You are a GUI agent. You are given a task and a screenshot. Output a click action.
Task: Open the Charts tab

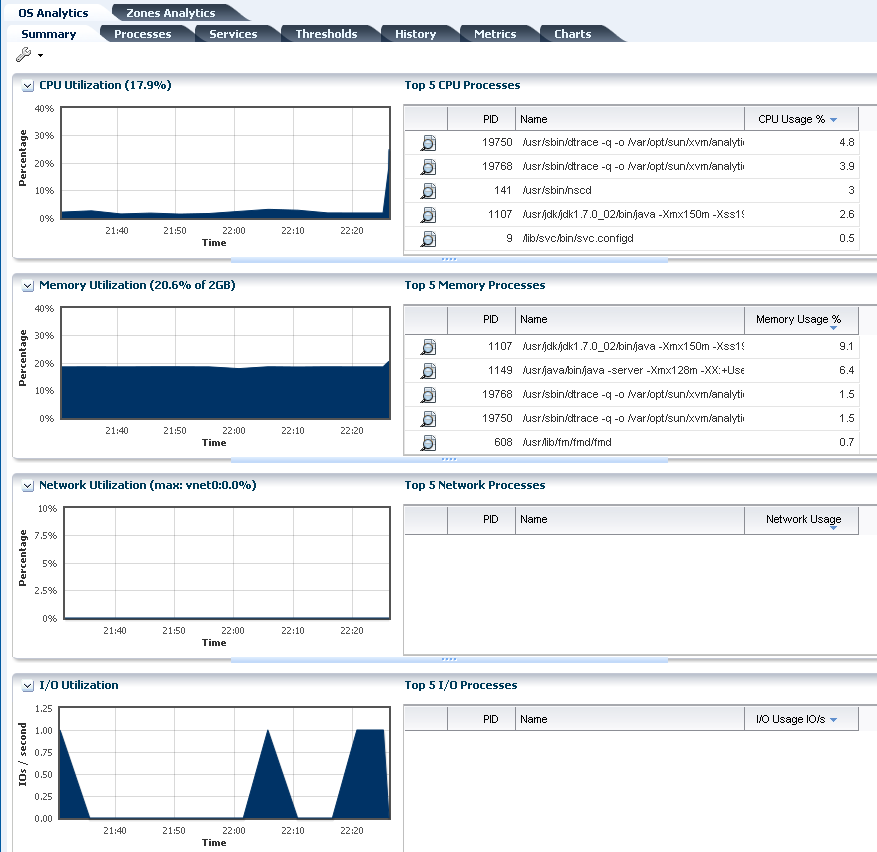tap(572, 34)
